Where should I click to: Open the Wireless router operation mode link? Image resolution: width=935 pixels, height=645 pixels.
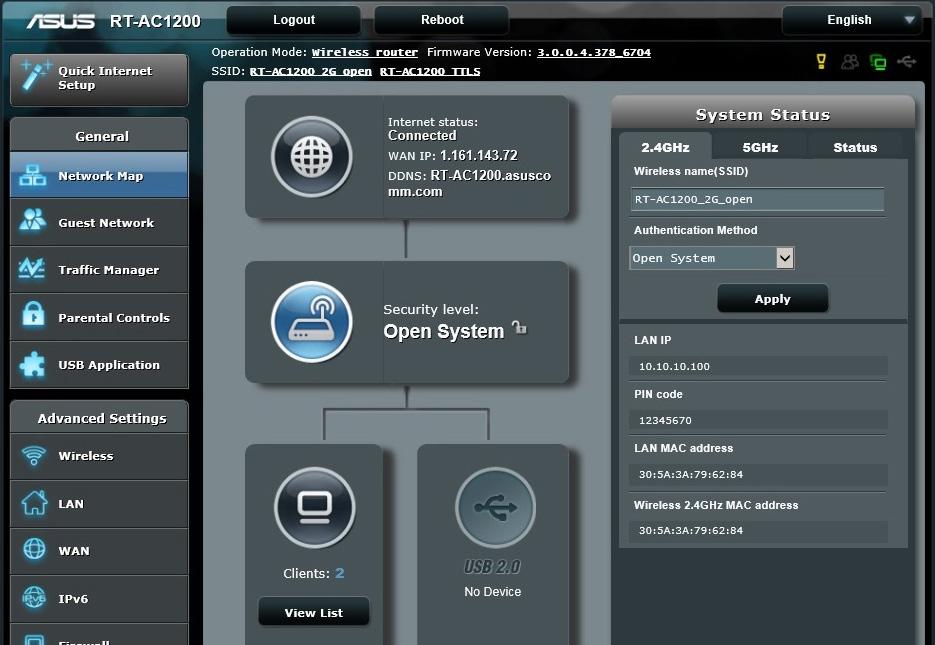365,52
